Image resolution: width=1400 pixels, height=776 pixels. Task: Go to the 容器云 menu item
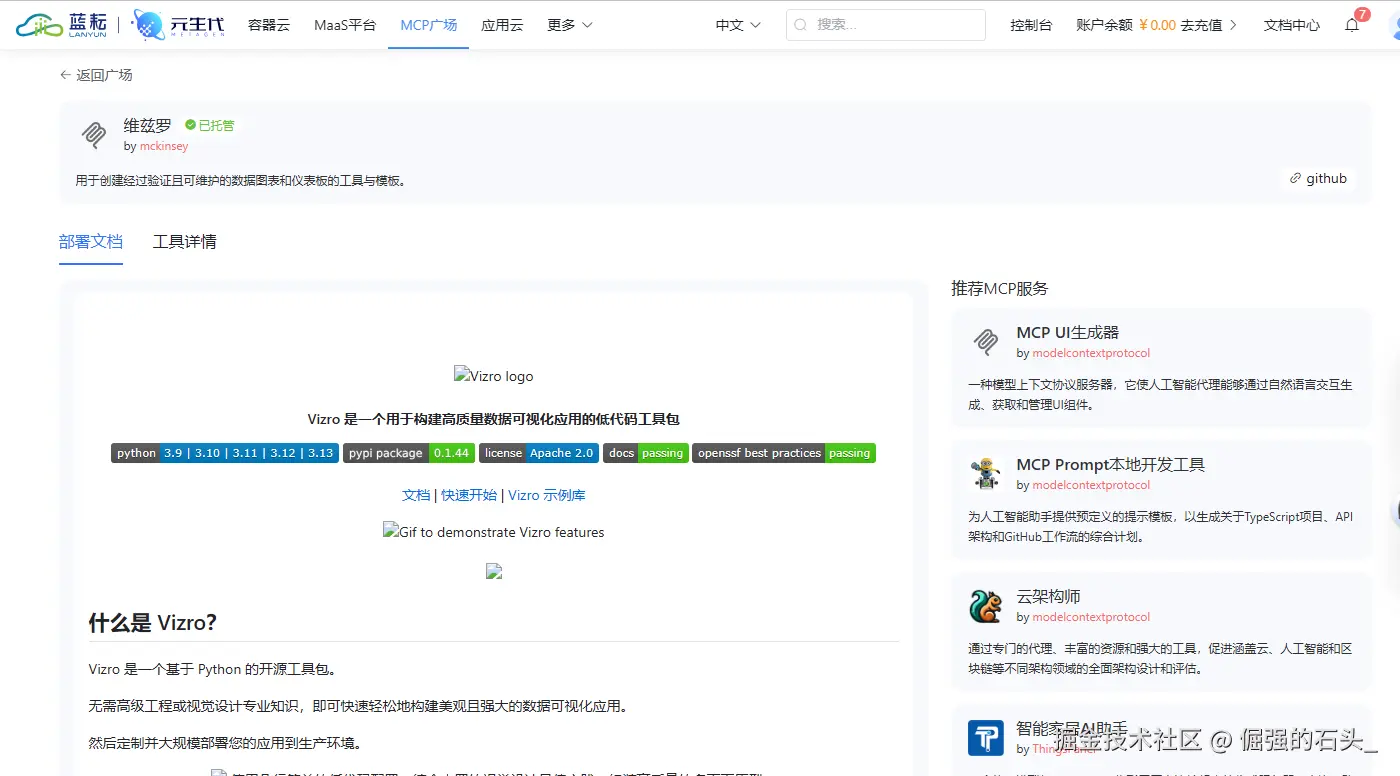pyautogui.click(x=268, y=25)
